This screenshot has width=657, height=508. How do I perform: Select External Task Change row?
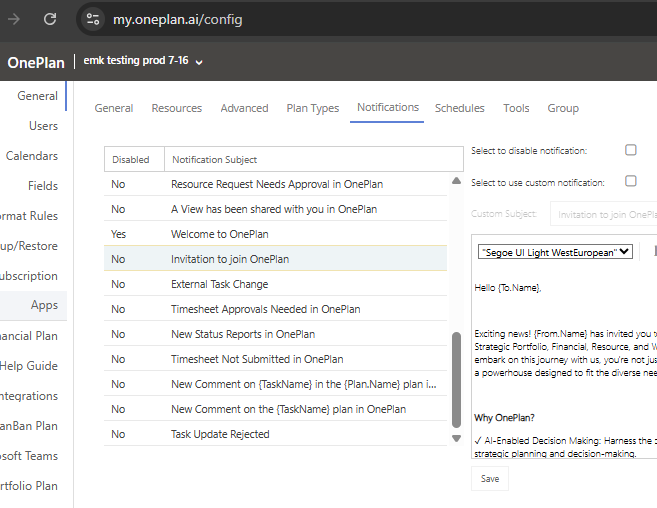(x=275, y=284)
